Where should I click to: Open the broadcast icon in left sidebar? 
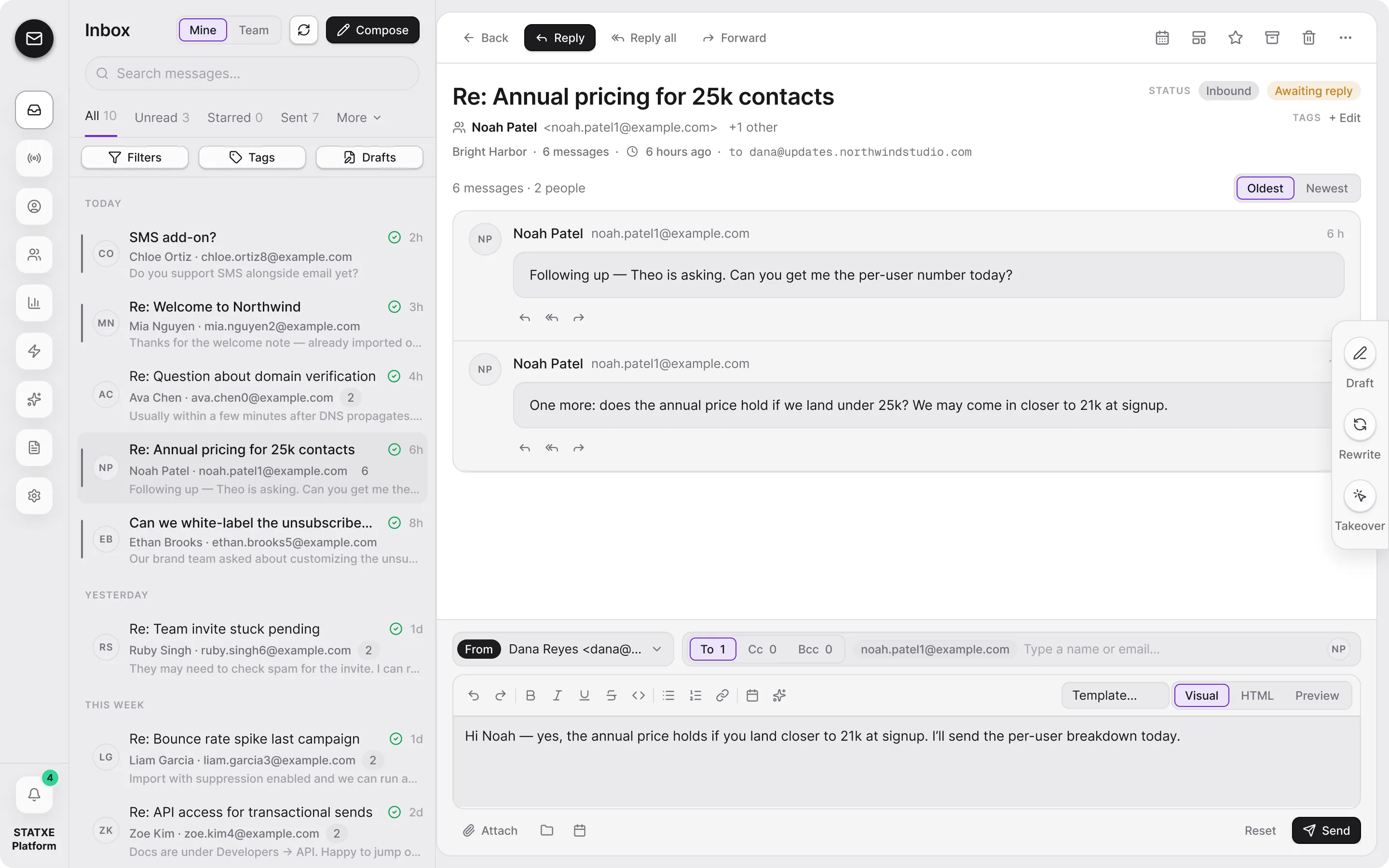coord(34,158)
